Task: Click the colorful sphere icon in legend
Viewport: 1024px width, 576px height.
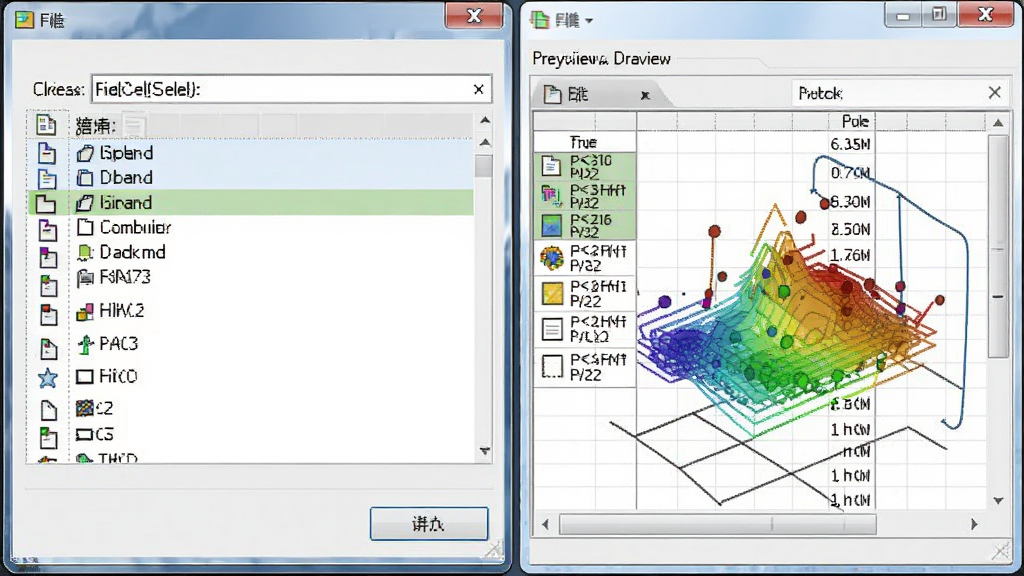Action: click(x=552, y=258)
